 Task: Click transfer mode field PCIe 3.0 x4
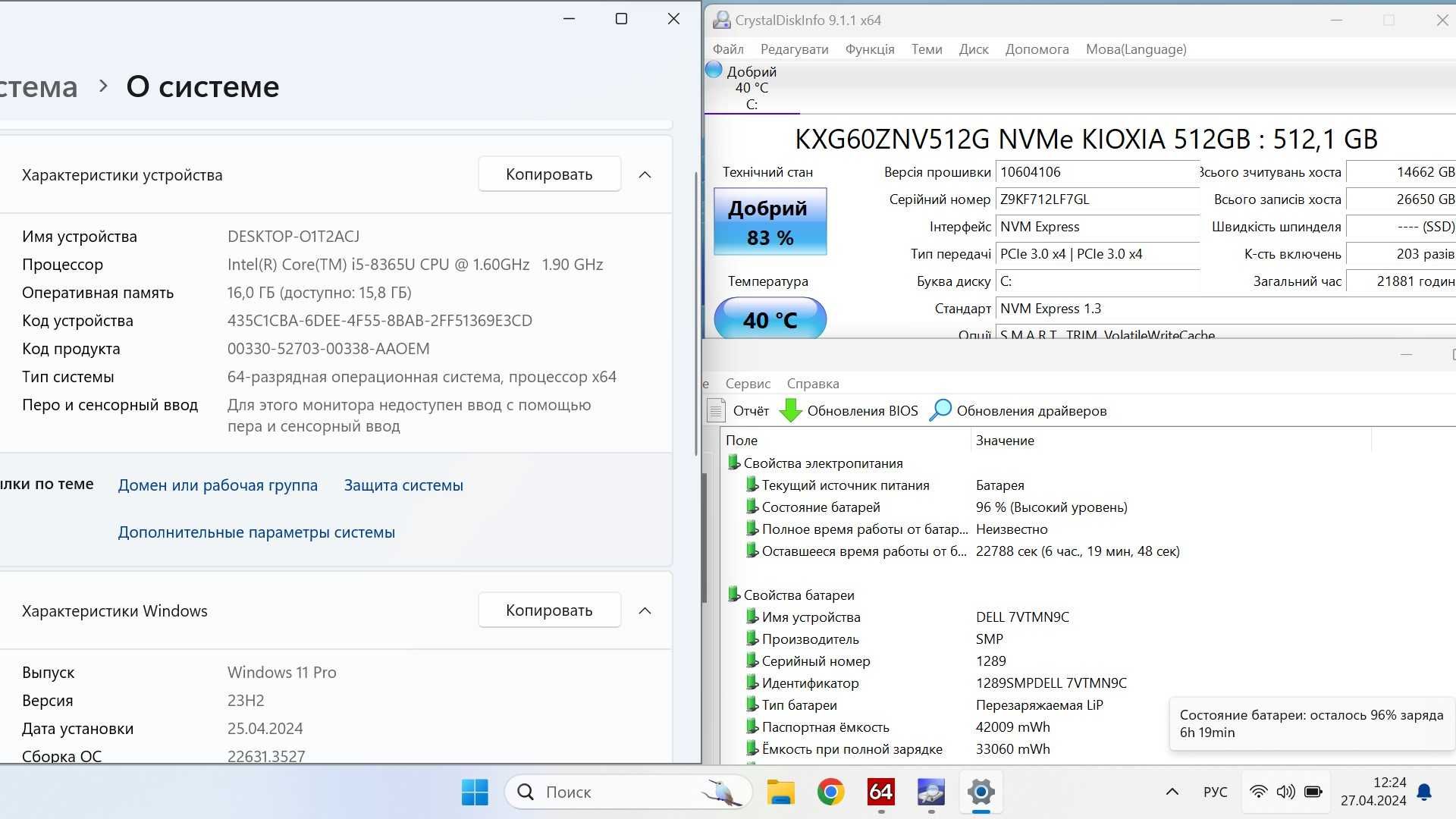[x=1097, y=254]
